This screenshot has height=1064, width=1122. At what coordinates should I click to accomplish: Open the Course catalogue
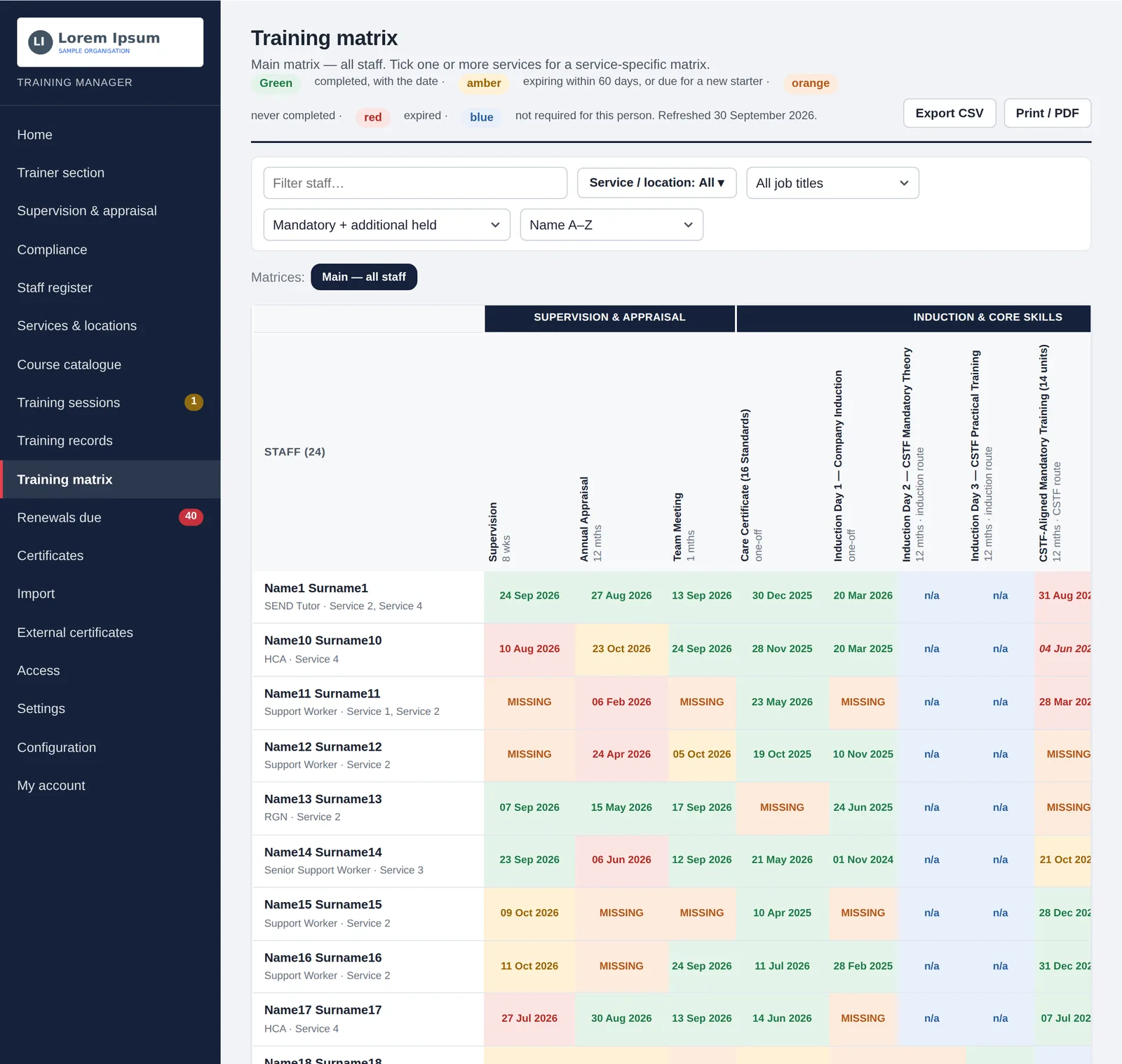(x=110, y=364)
